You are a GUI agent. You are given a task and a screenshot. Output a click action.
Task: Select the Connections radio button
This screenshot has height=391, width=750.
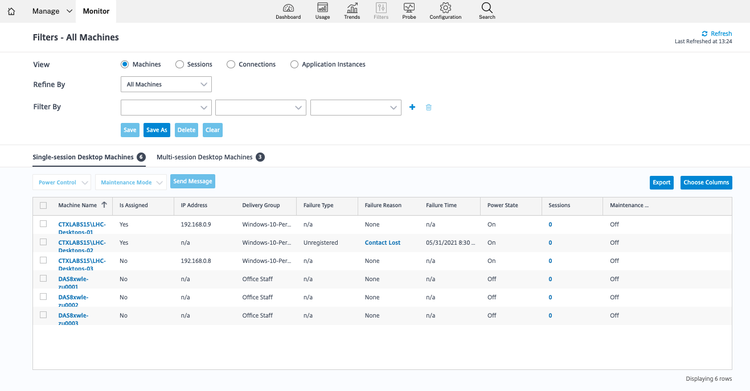click(231, 64)
